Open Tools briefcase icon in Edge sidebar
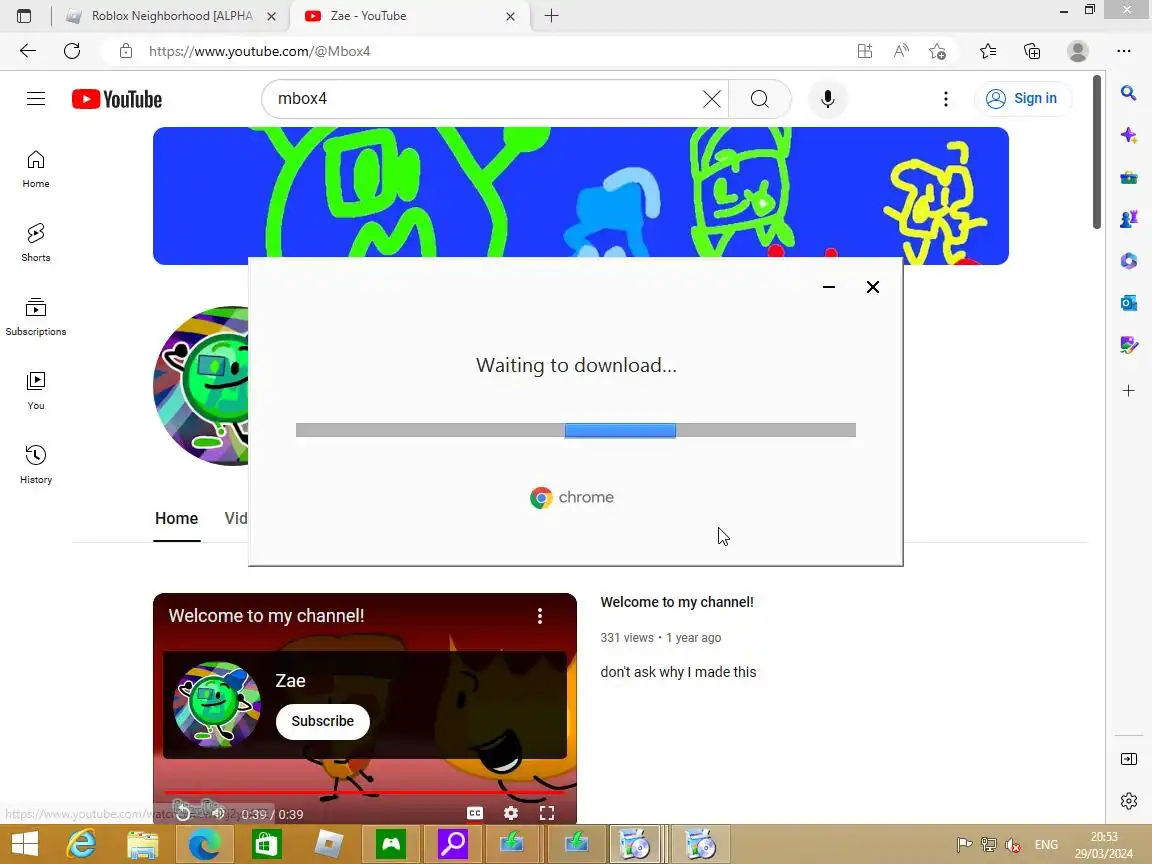Image resolution: width=1152 pixels, height=864 pixels. (x=1128, y=177)
